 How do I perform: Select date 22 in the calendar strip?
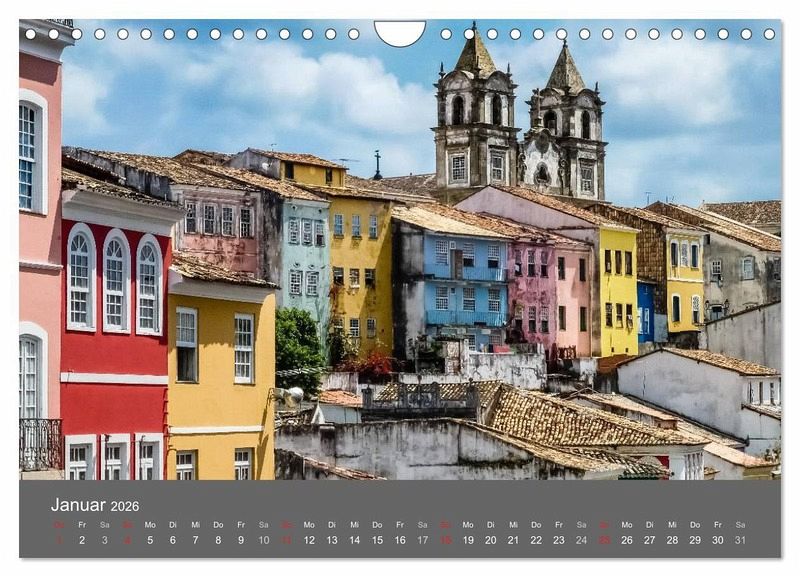[x=536, y=540]
